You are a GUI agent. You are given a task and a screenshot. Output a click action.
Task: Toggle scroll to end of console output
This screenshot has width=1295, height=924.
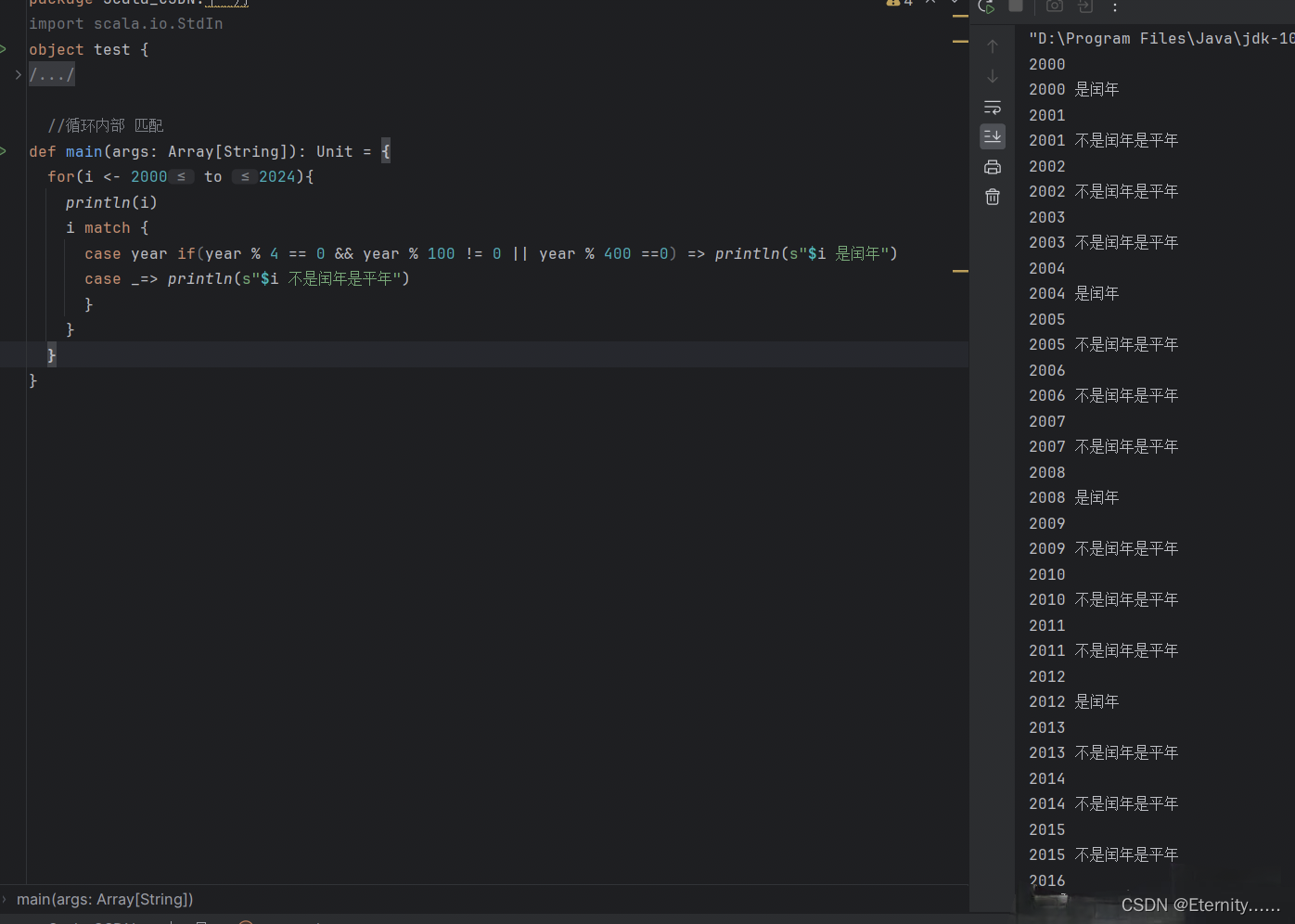pyautogui.click(x=993, y=136)
